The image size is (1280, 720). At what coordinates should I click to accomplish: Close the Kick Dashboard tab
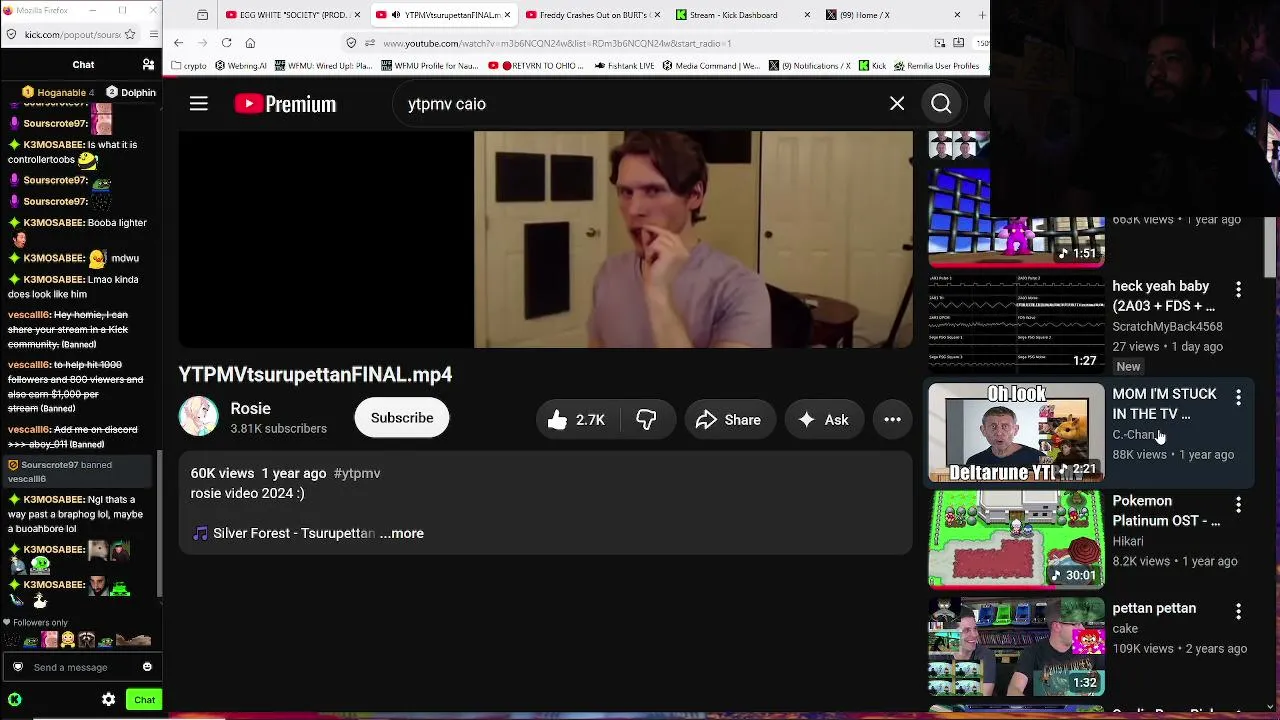point(807,15)
